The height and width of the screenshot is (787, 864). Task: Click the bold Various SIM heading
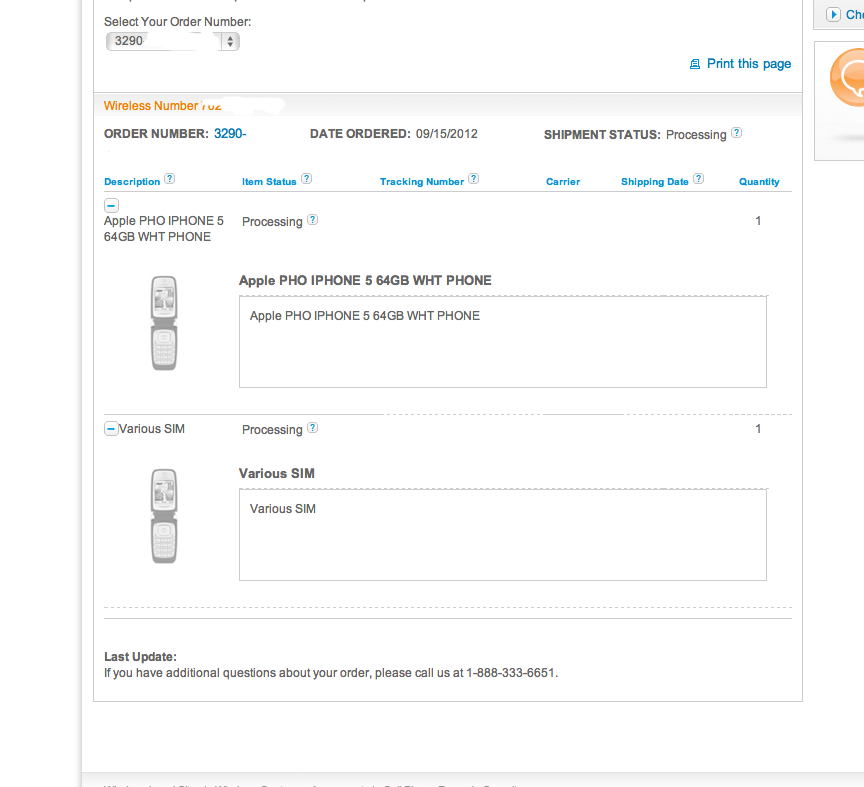tap(277, 473)
